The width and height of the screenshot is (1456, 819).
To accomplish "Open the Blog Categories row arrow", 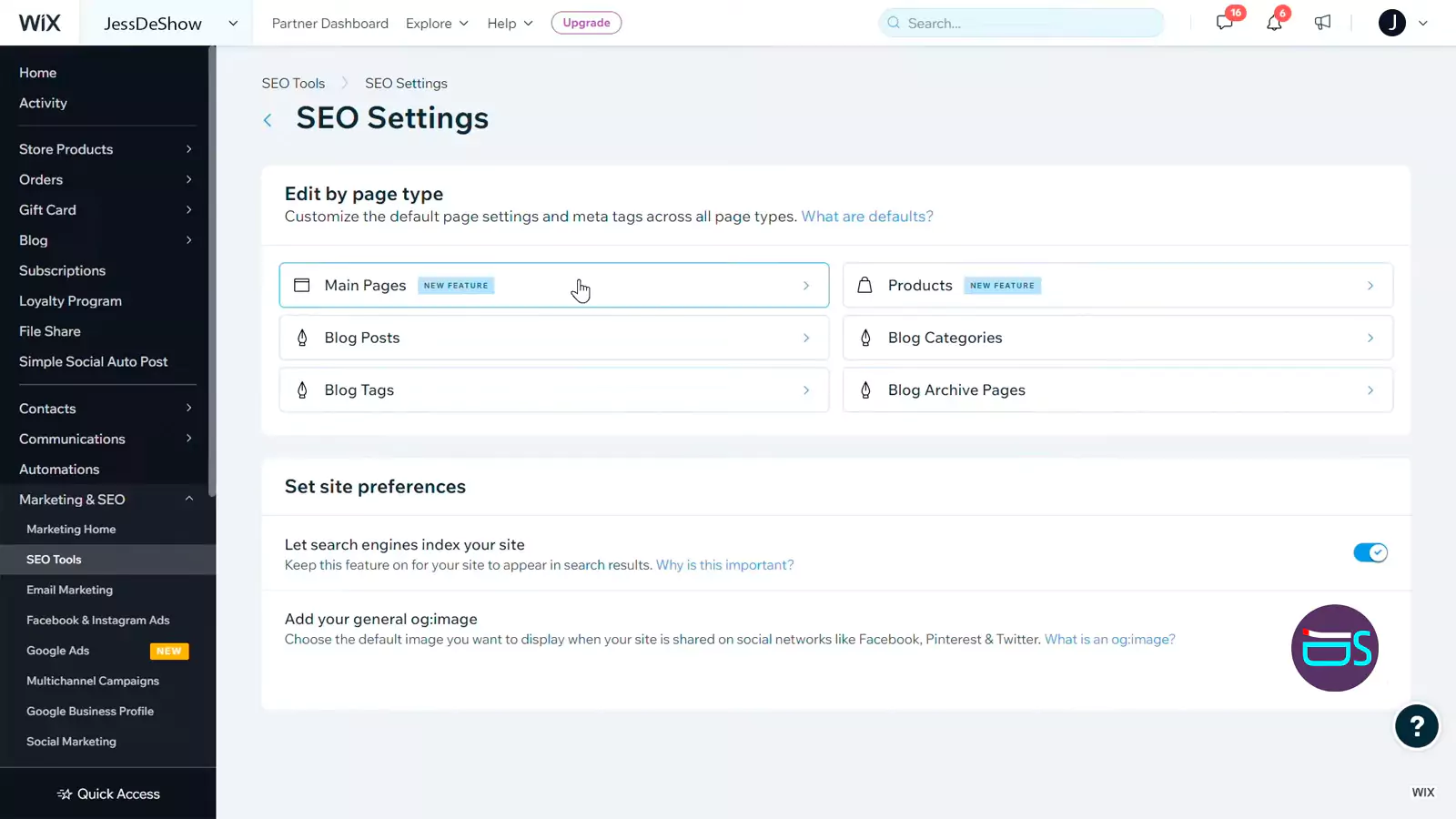I will tap(1370, 338).
